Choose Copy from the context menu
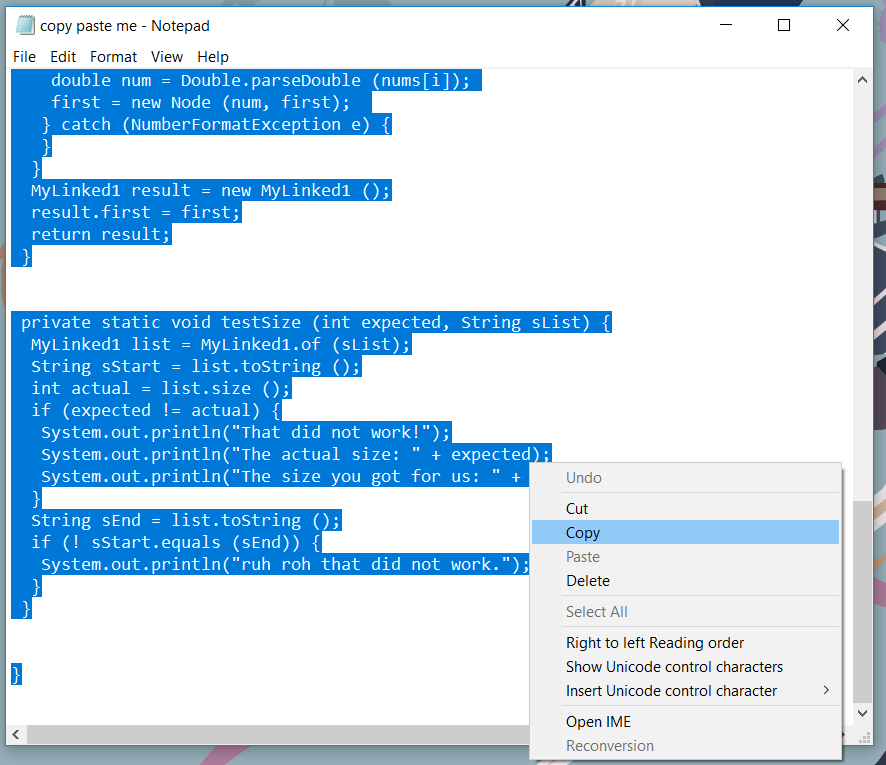 pyautogui.click(x=685, y=532)
